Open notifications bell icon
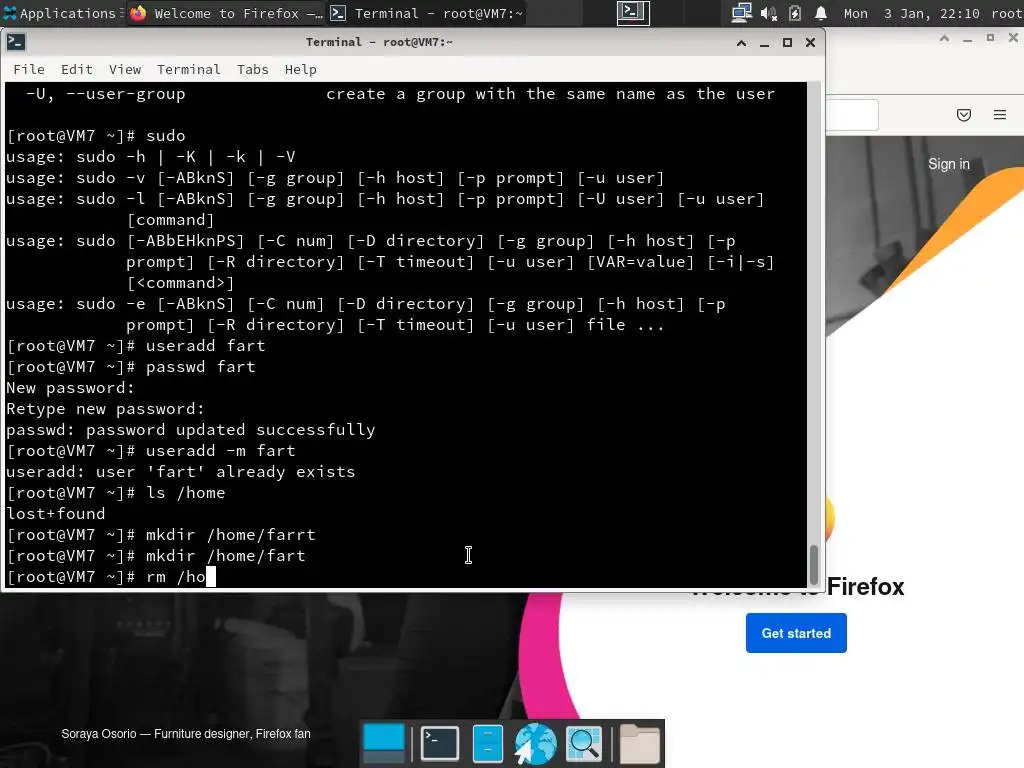This screenshot has height=768, width=1024. point(821,13)
